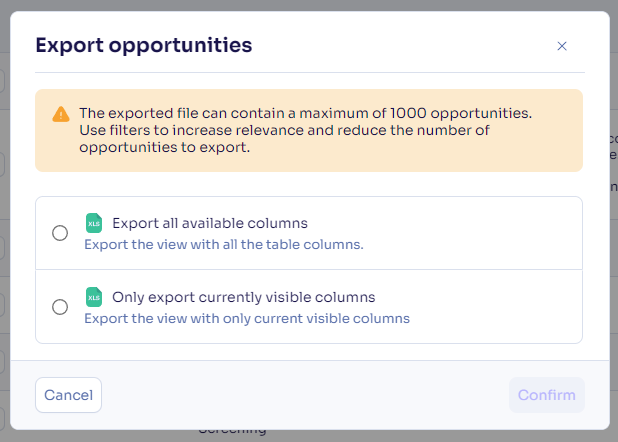Click the XLS icon beside Only export currently visible
The image size is (618, 442).
(94, 297)
